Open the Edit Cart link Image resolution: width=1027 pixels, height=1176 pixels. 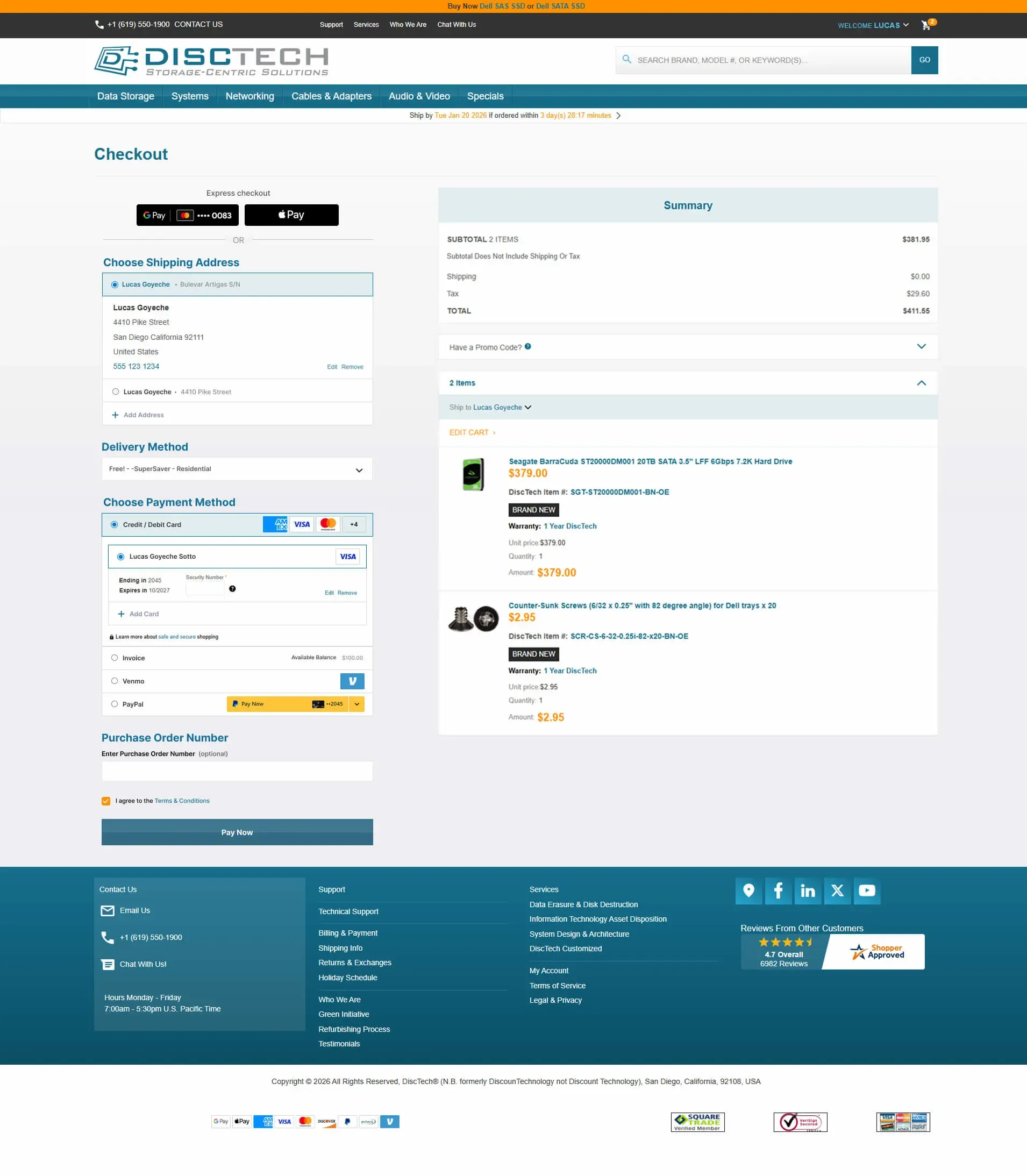[x=471, y=432]
